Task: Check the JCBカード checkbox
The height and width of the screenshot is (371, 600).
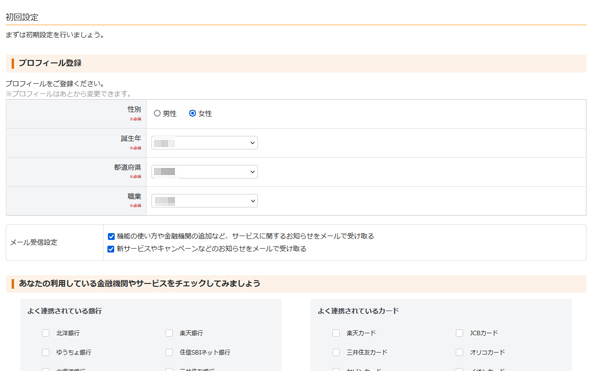Action: pyautogui.click(x=460, y=333)
